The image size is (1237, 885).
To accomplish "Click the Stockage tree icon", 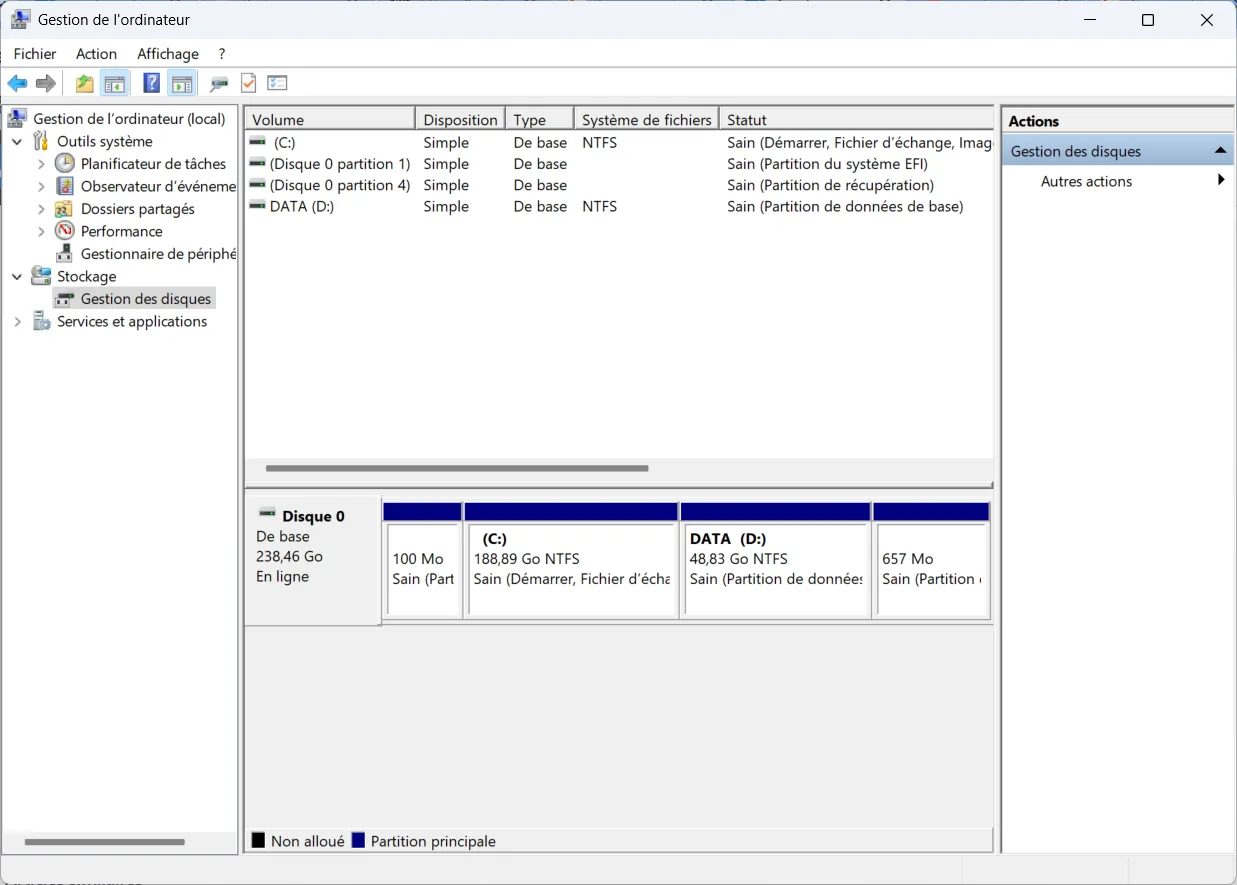I will (41, 276).
